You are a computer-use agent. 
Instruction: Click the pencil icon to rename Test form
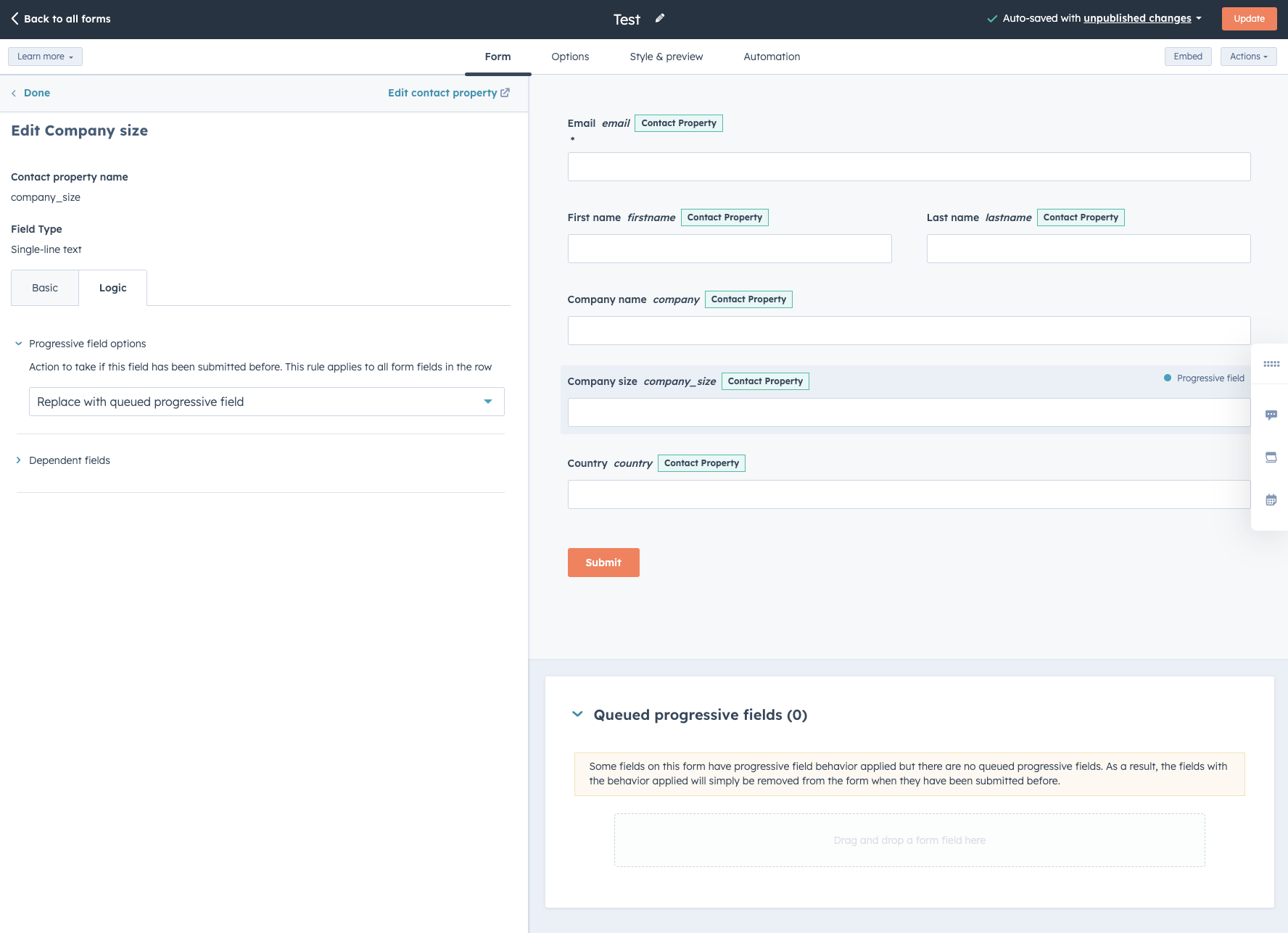[x=659, y=19]
